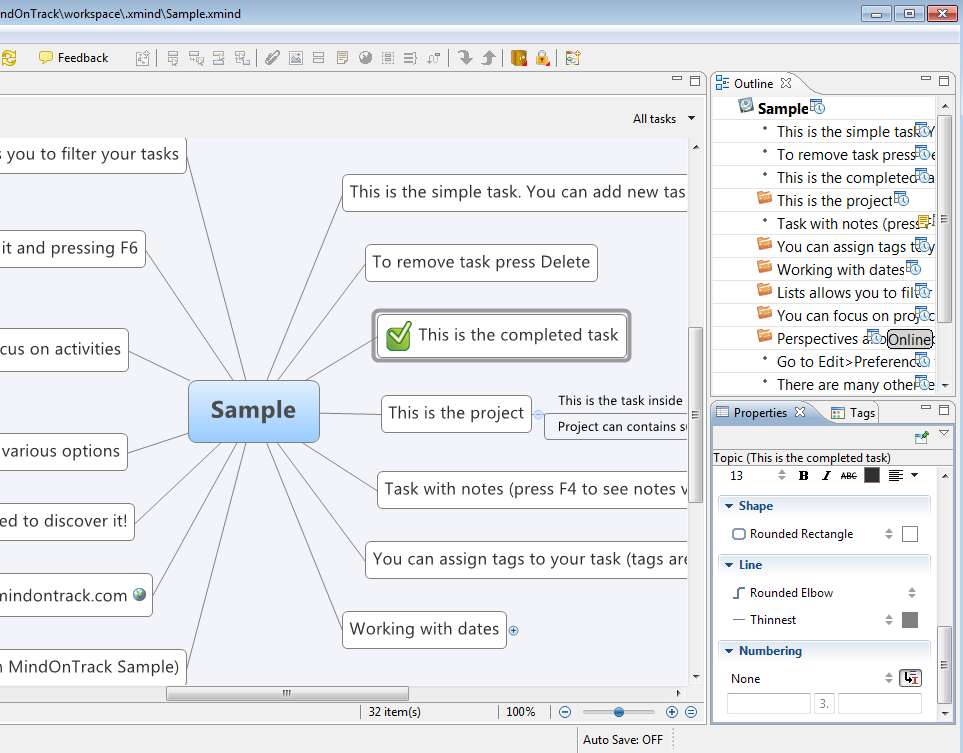The height and width of the screenshot is (753, 963).
Task: Click the attachment paperclip toolbar icon
Action: pyautogui.click(x=272, y=58)
